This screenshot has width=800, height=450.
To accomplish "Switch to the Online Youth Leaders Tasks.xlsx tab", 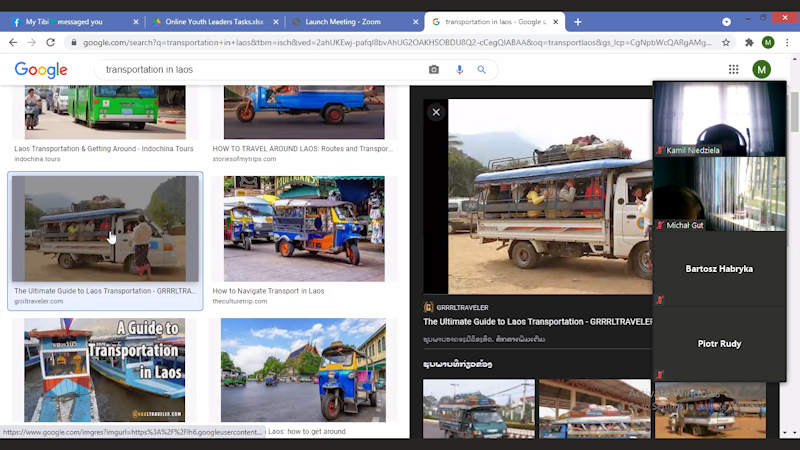I will pos(214,22).
